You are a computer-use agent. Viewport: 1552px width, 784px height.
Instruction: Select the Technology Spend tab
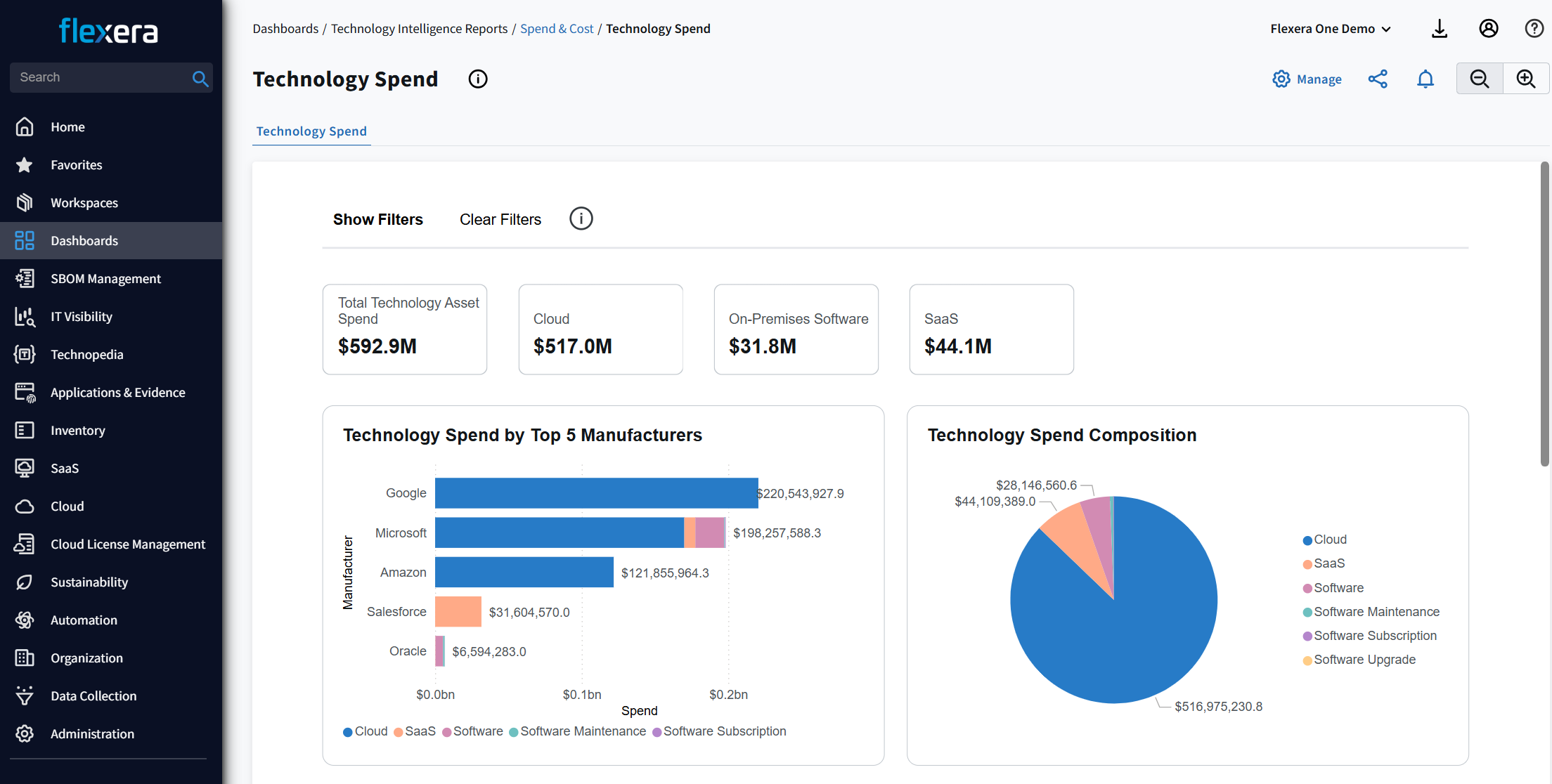click(x=311, y=131)
